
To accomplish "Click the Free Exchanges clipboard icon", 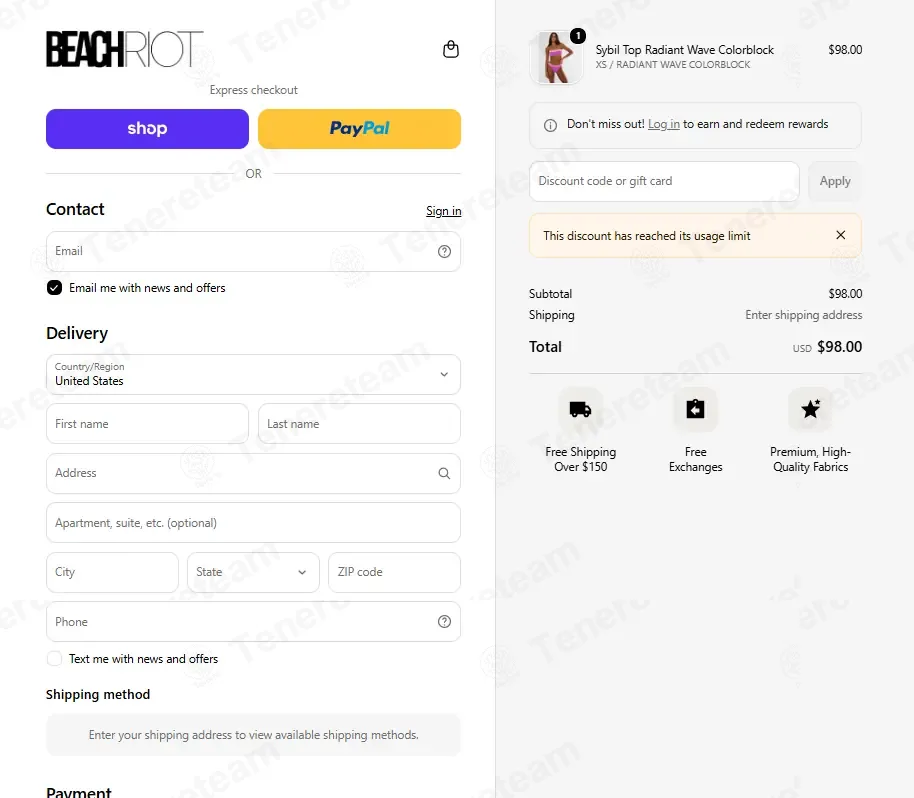I will coord(695,409).
